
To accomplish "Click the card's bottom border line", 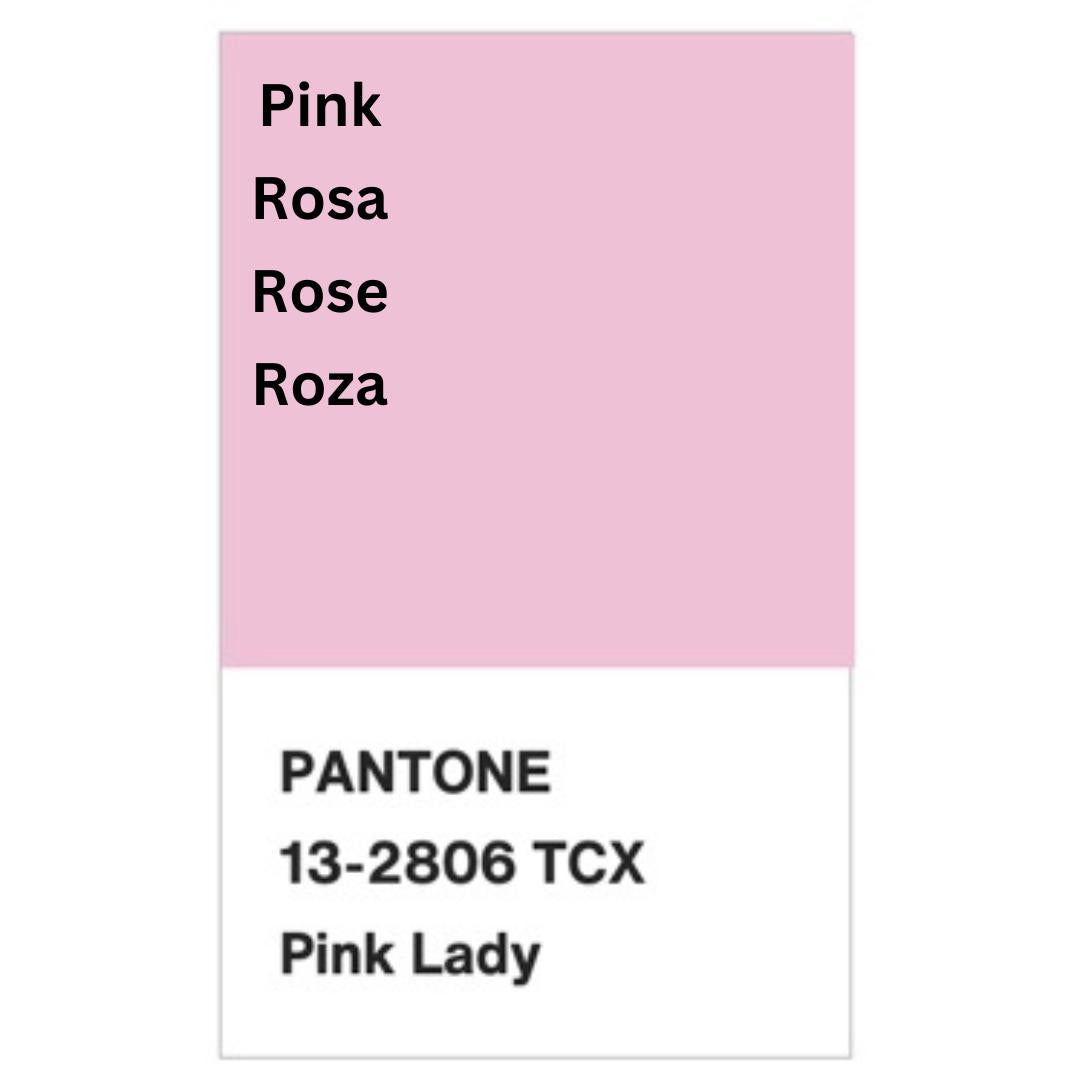I will pos(536,1056).
